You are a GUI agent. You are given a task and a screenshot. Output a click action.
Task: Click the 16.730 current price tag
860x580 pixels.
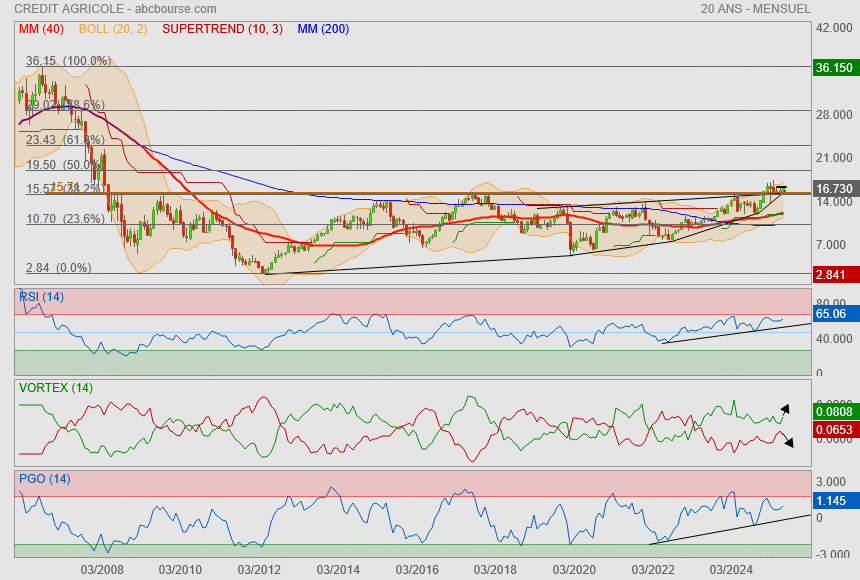(x=835, y=189)
